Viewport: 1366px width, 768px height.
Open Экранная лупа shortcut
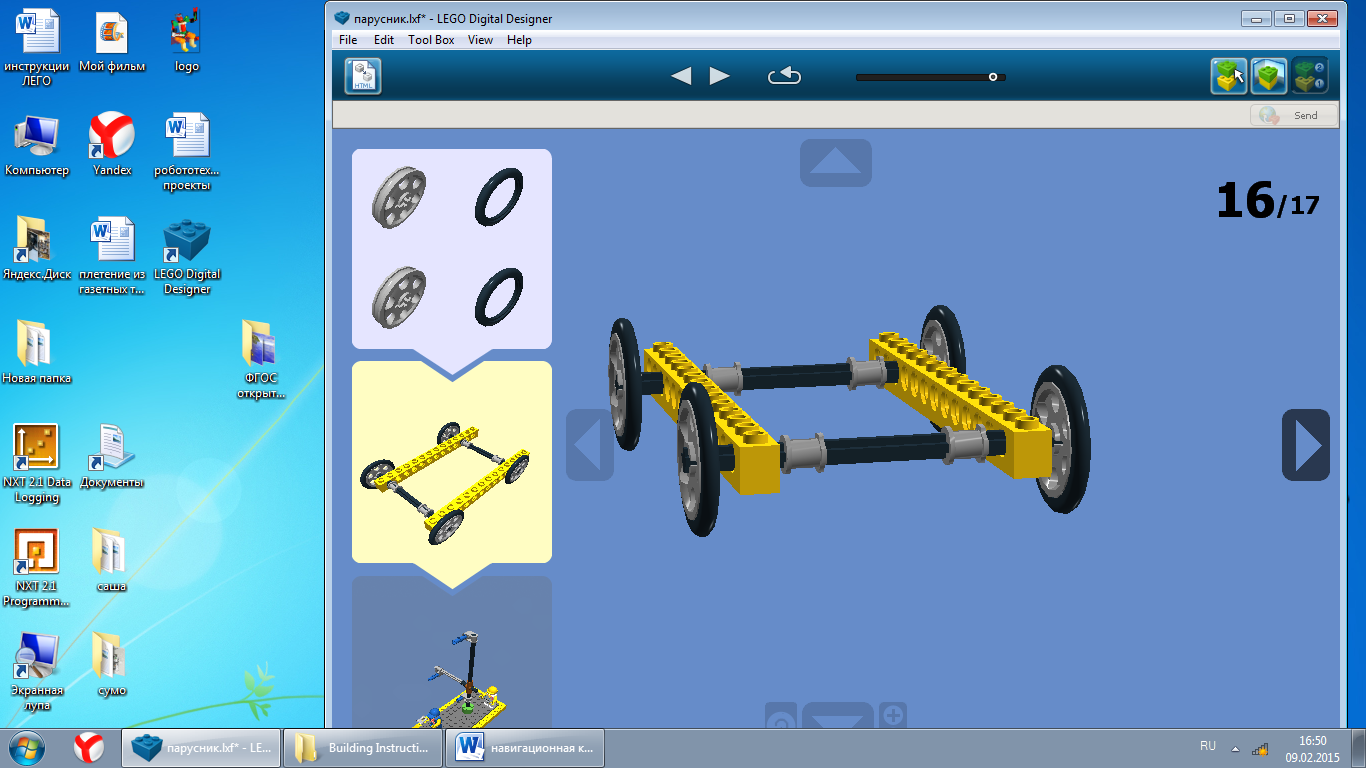coord(37,671)
